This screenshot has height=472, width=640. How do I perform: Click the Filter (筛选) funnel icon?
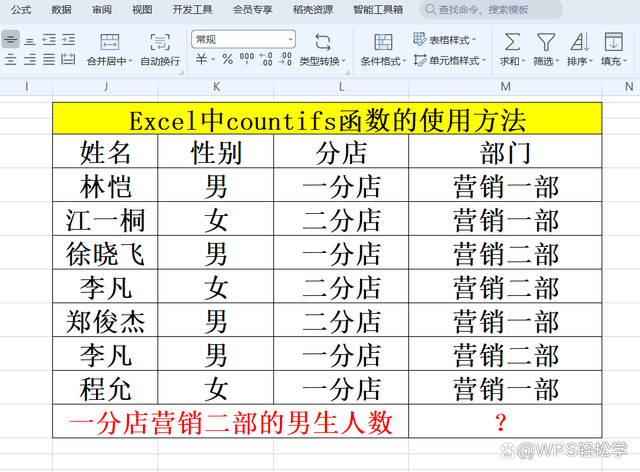(x=545, y=43)
